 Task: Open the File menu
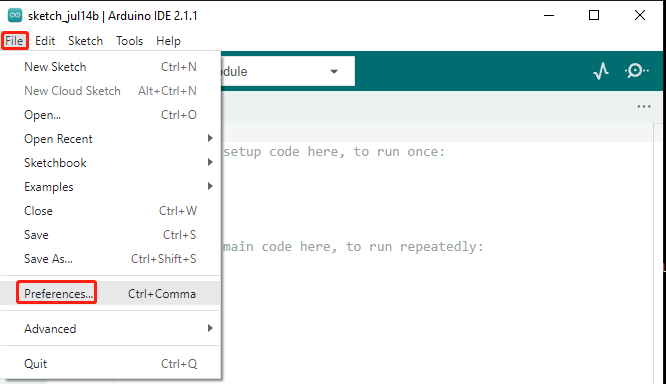pos(14,41)
